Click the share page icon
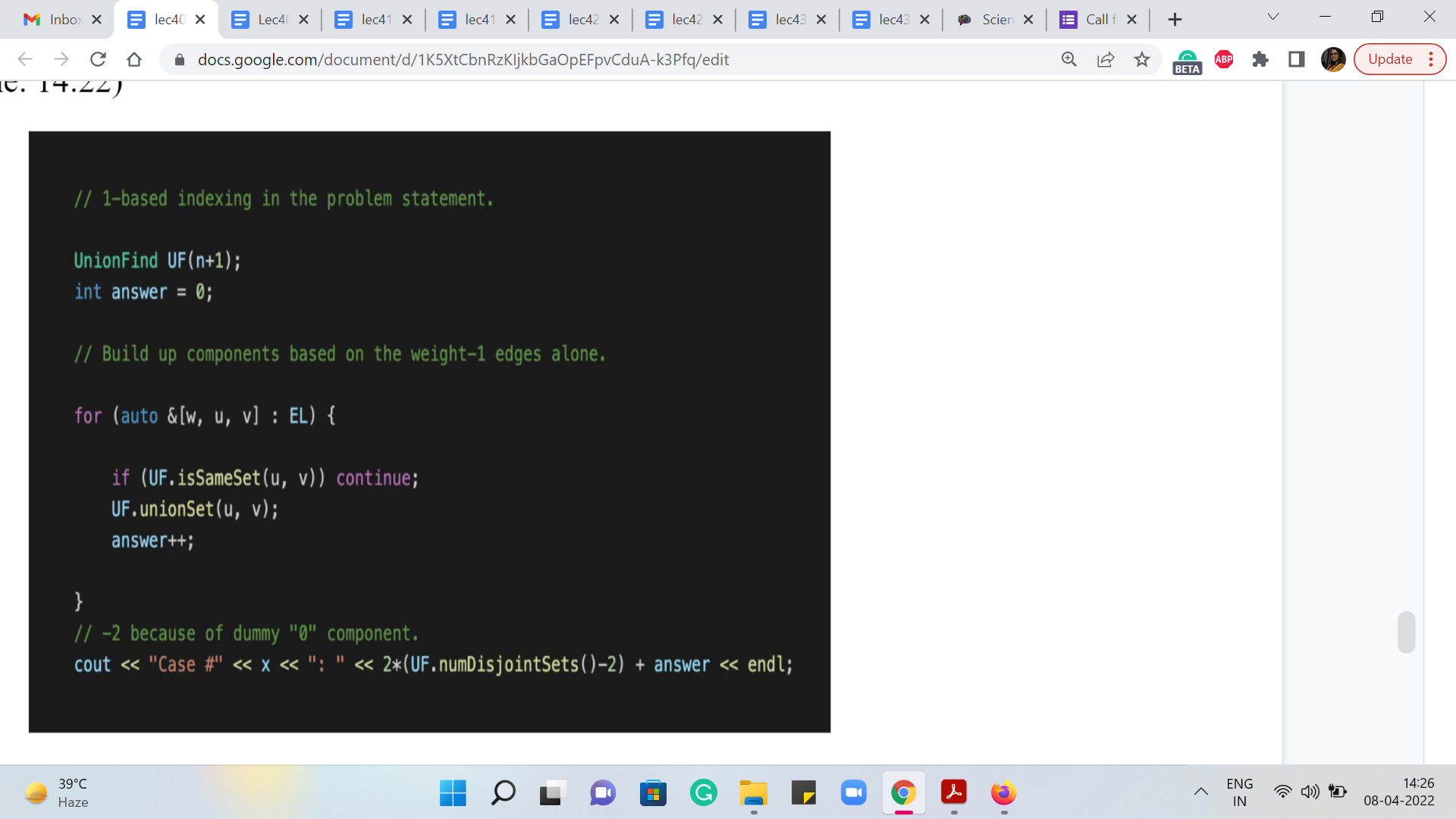Image resolution: width=1456 pixels, height=819 pixels. click(x=1106, y=59)
